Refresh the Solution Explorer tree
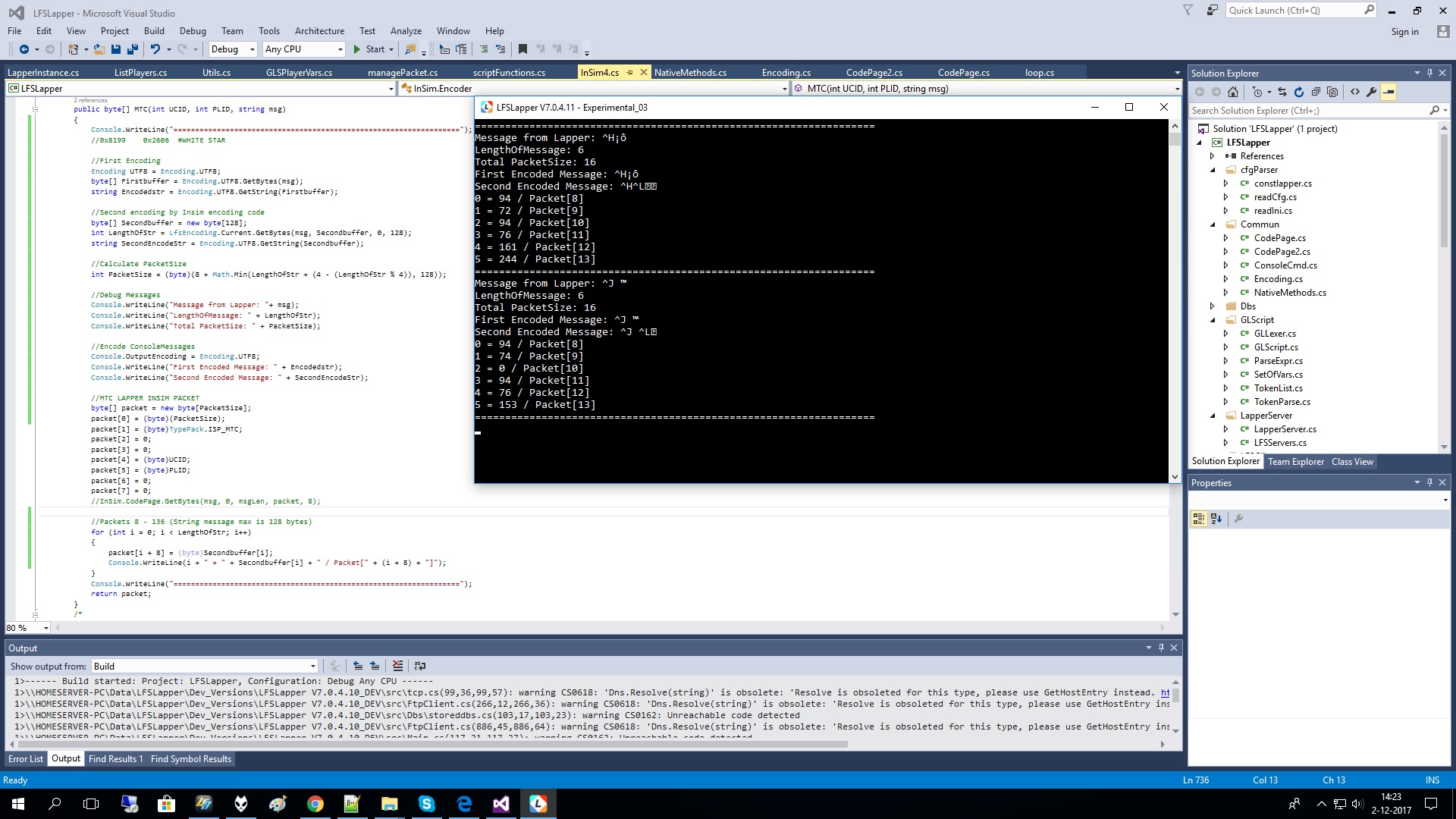 [x=1299, y=92]
